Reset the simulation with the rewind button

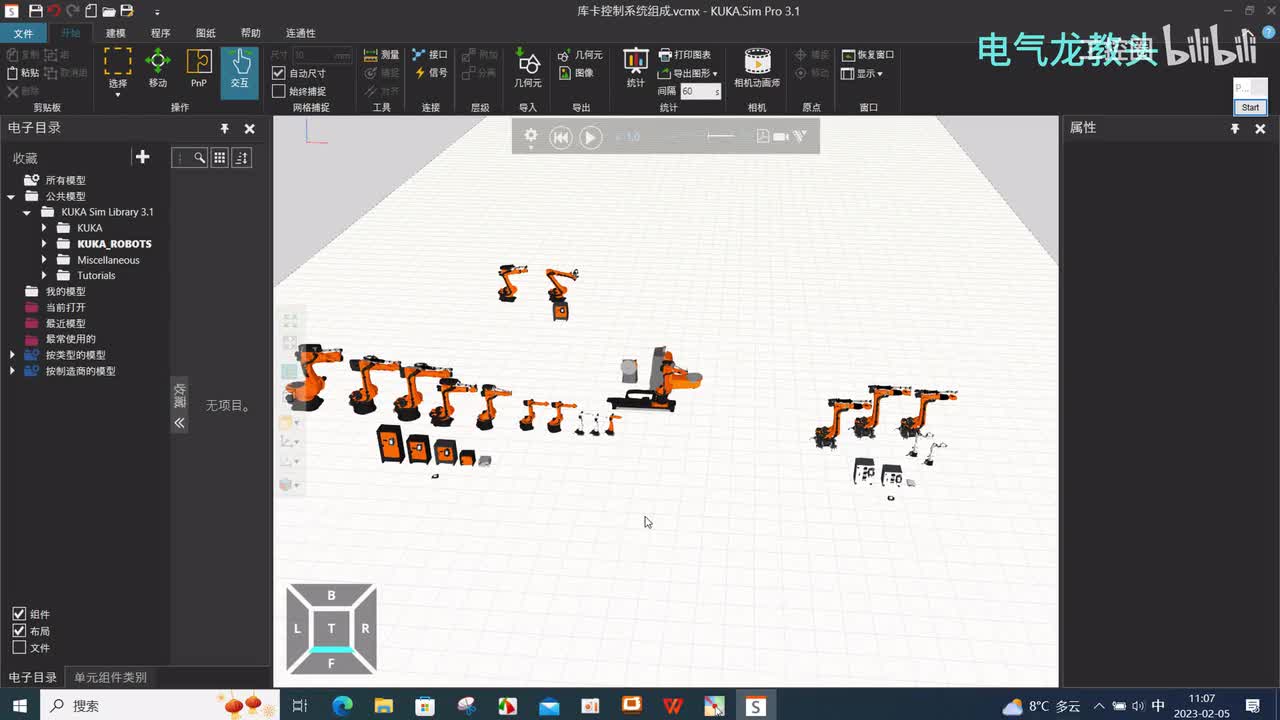tap(561, 137)
